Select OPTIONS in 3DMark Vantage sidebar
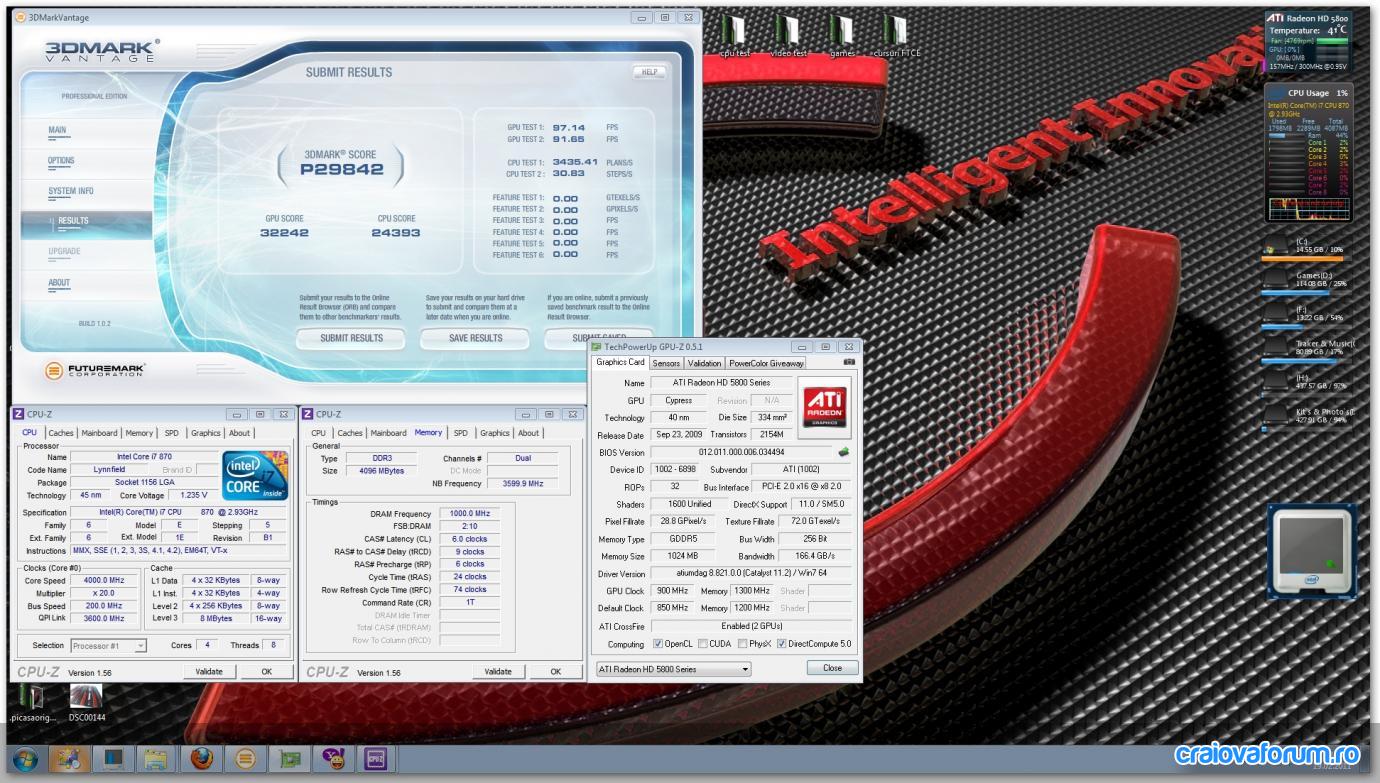This screenshot has height=783, width=1380. (x=61, y=160)
